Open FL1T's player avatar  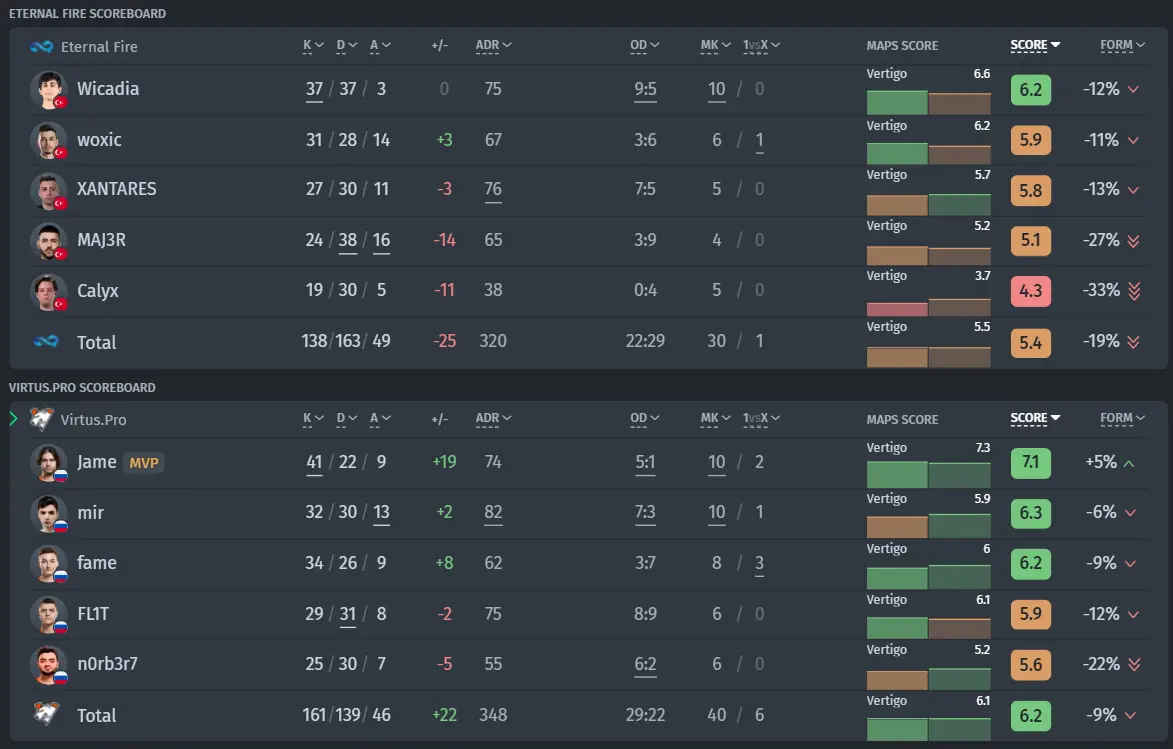[x=49, y=614]
